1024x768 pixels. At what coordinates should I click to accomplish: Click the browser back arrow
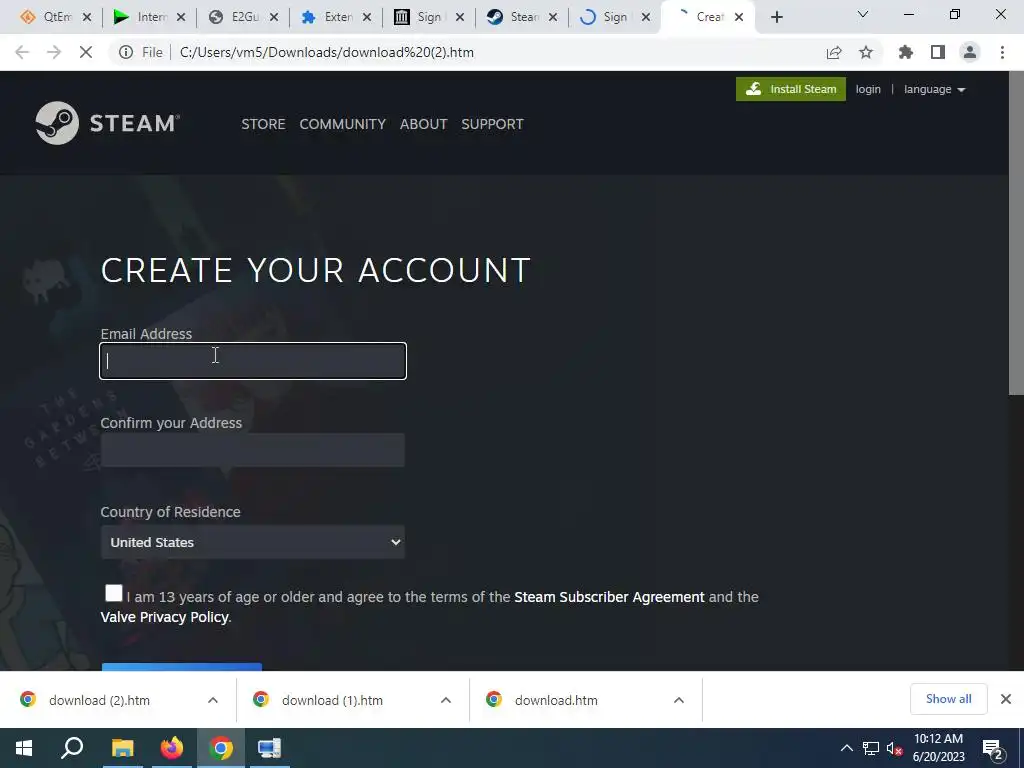(22, 52)
